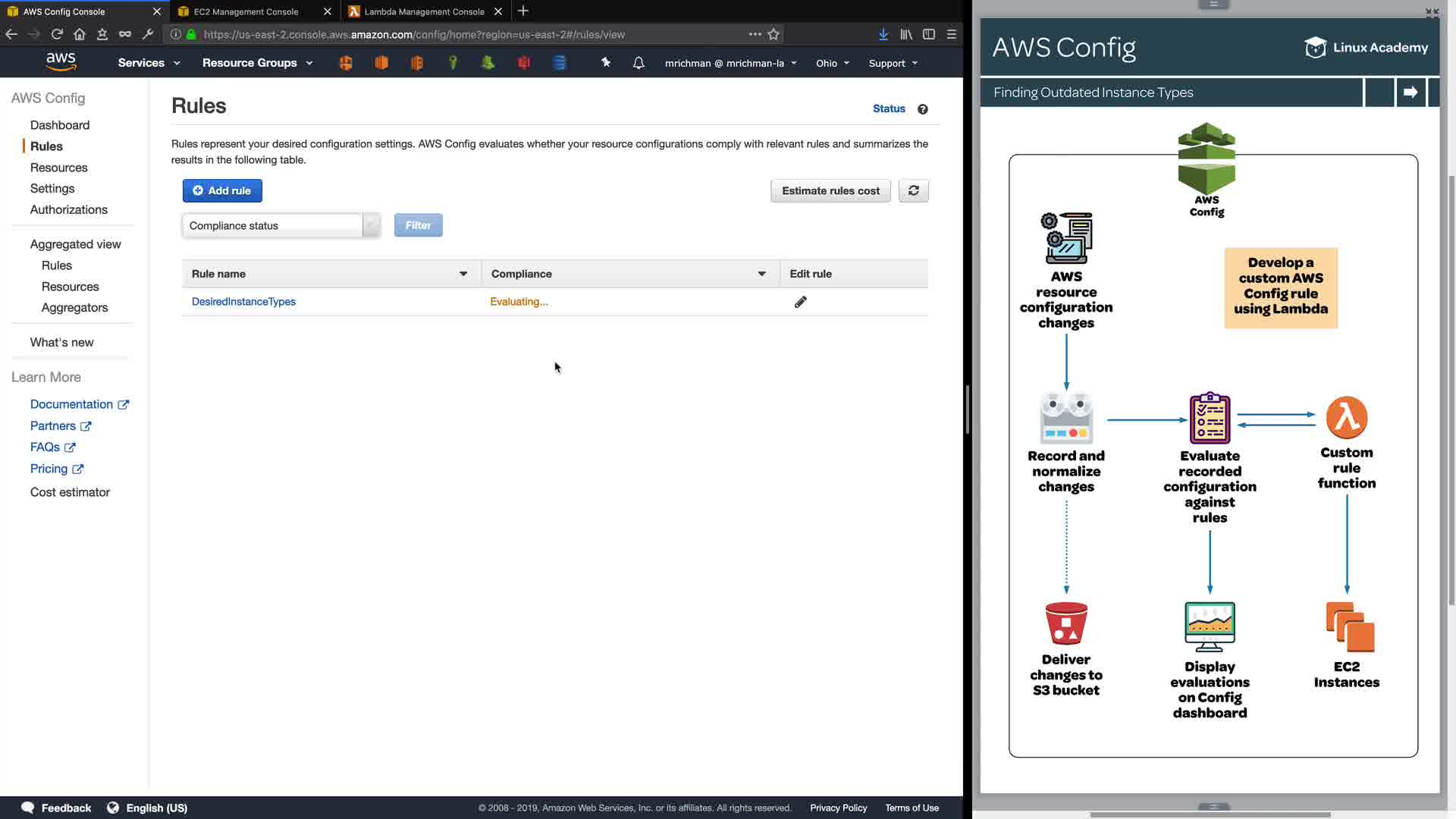The image size is (1456, 819).
Task: Bookmark page with star icon
Action: pyautogui.click(x=773, y=34)
